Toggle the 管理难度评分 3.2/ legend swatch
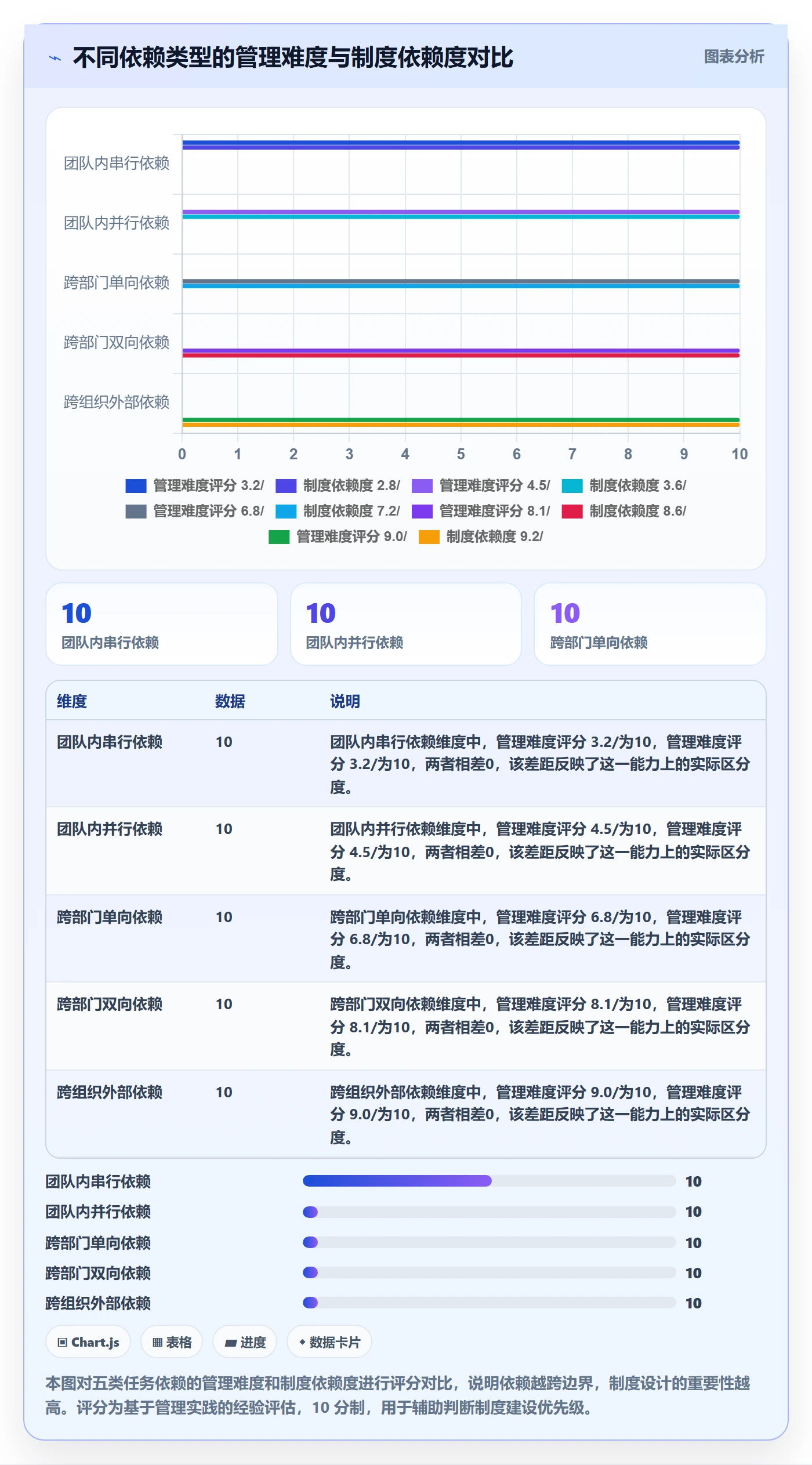 (136, 485)
